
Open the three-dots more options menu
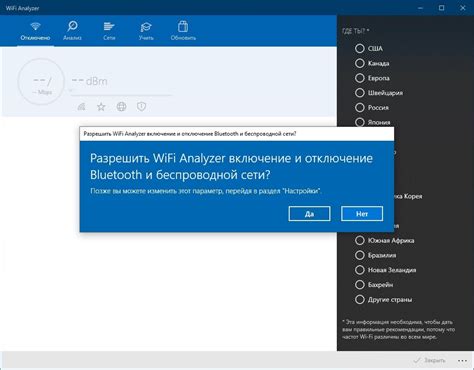(x=462, y=361)
